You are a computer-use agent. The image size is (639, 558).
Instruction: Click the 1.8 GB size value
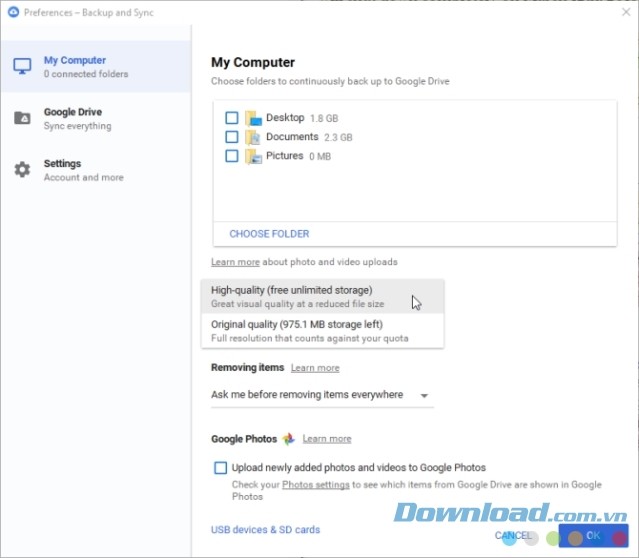(324, 119)
